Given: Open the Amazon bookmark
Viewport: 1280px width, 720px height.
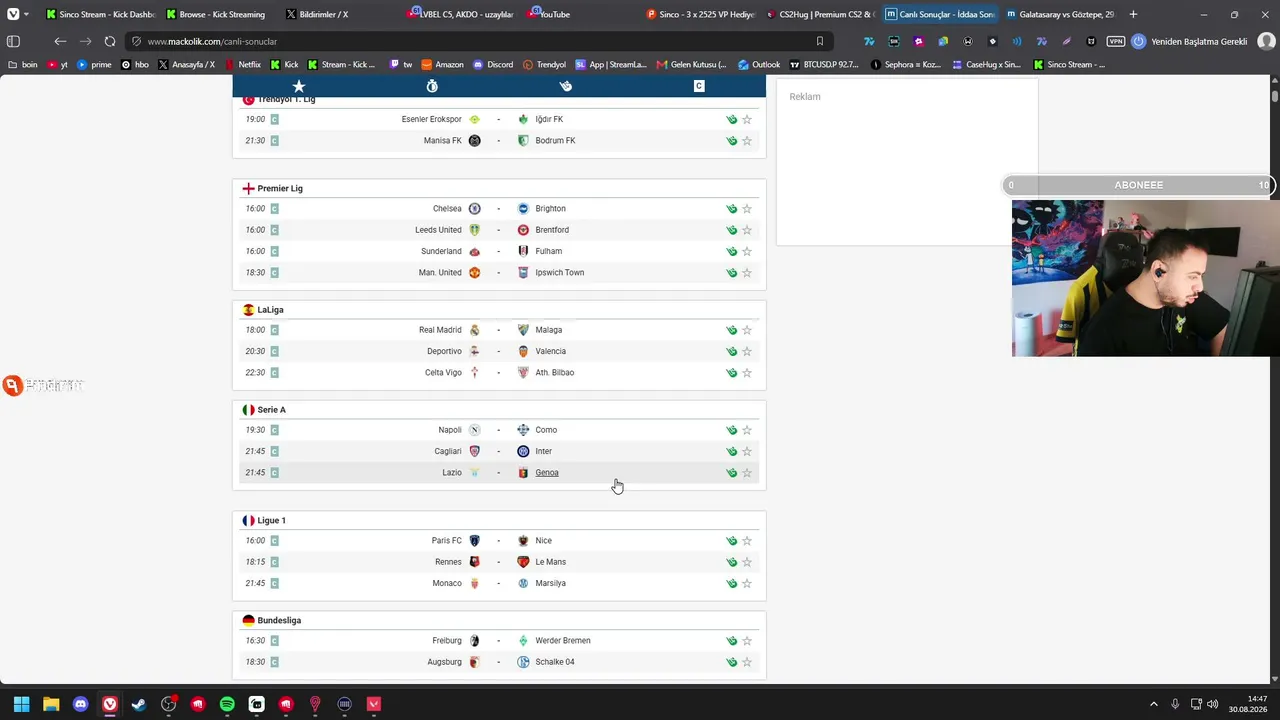Looking at the screenshot, I should tap(442, 64).
